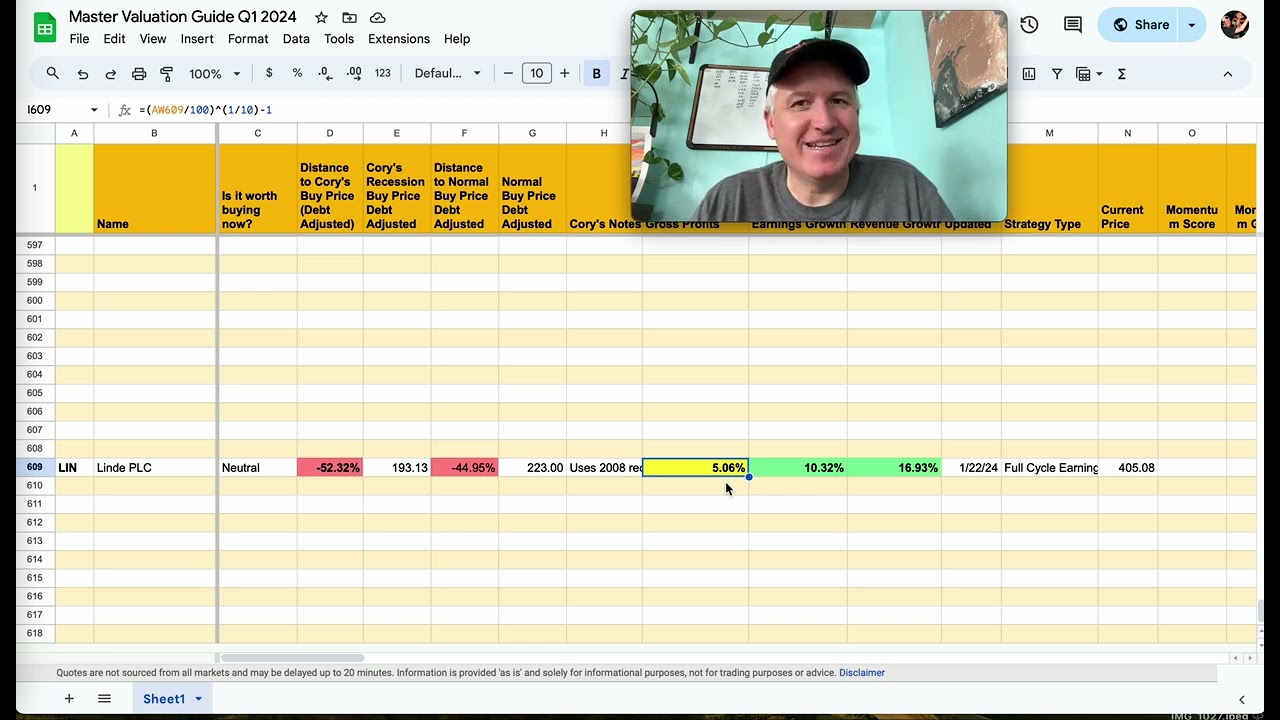This screenshot has height=720, width=1280.
Task: Insert a chart
Action: click(1029, 73)
